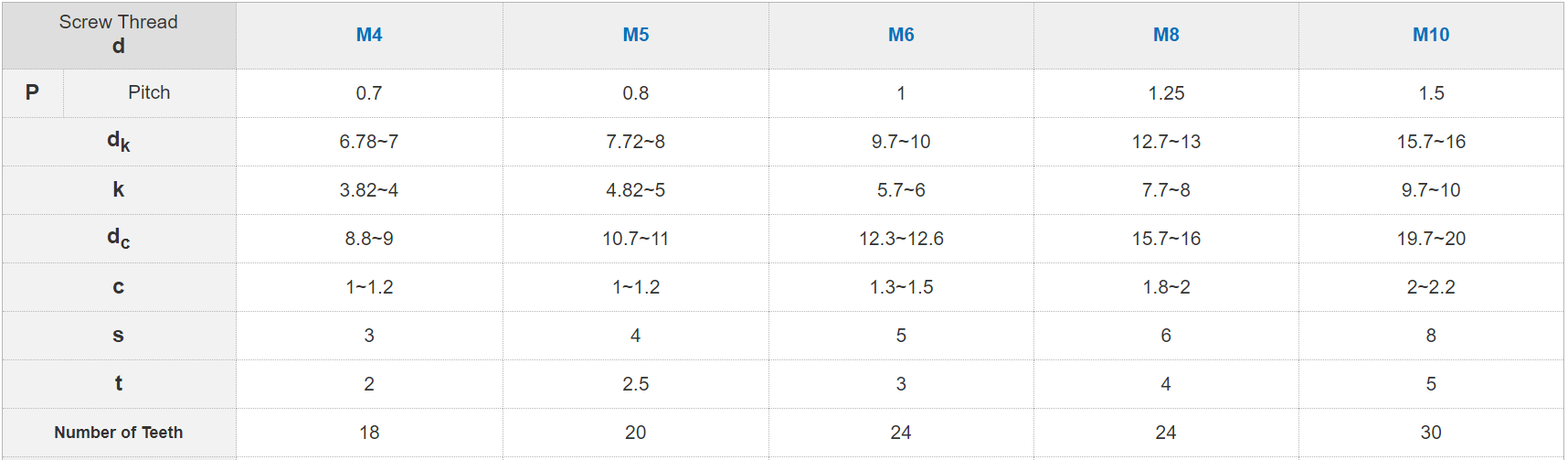Select the P symbol cell

(x=32, y=92)
